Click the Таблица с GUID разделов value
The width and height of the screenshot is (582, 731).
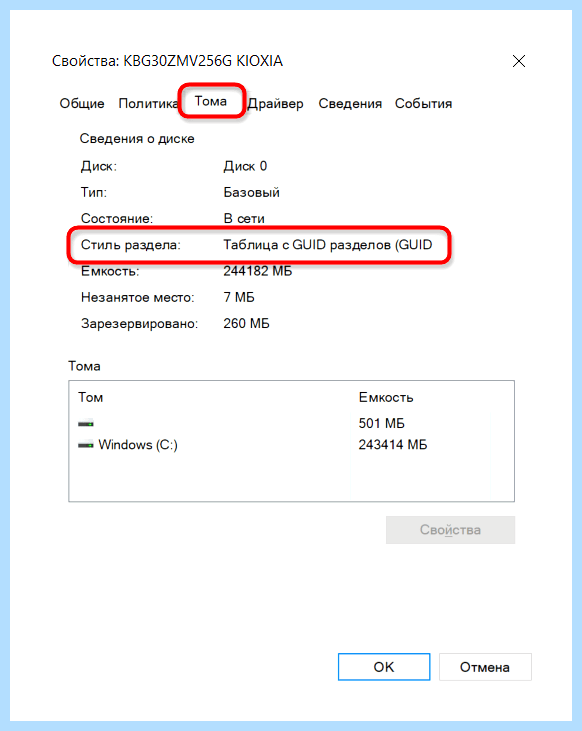coord(328,245)
